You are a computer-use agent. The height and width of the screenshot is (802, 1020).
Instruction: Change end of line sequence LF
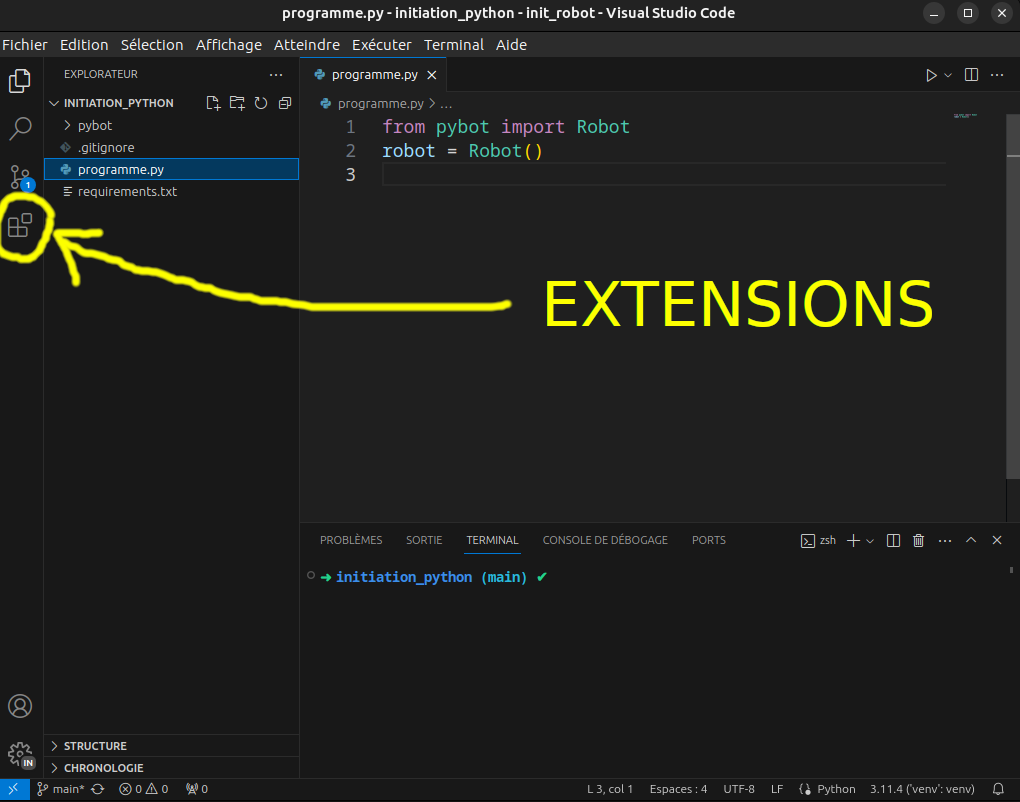point(777,789)
